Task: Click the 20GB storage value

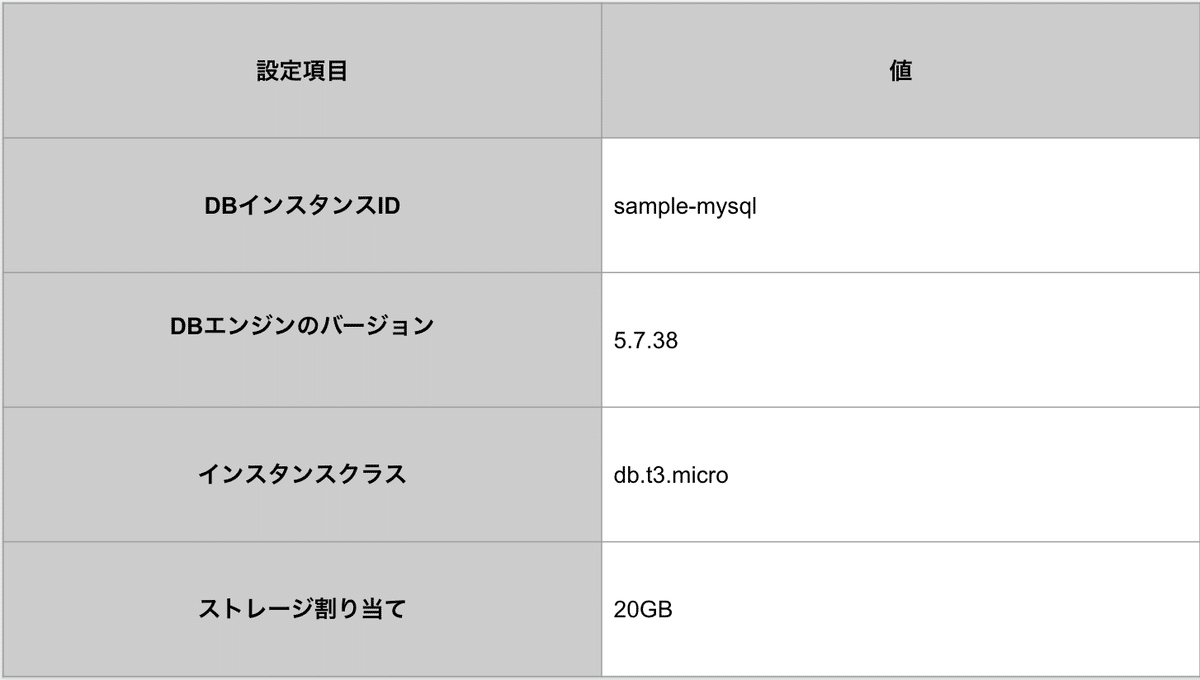Action: (643, 609)
